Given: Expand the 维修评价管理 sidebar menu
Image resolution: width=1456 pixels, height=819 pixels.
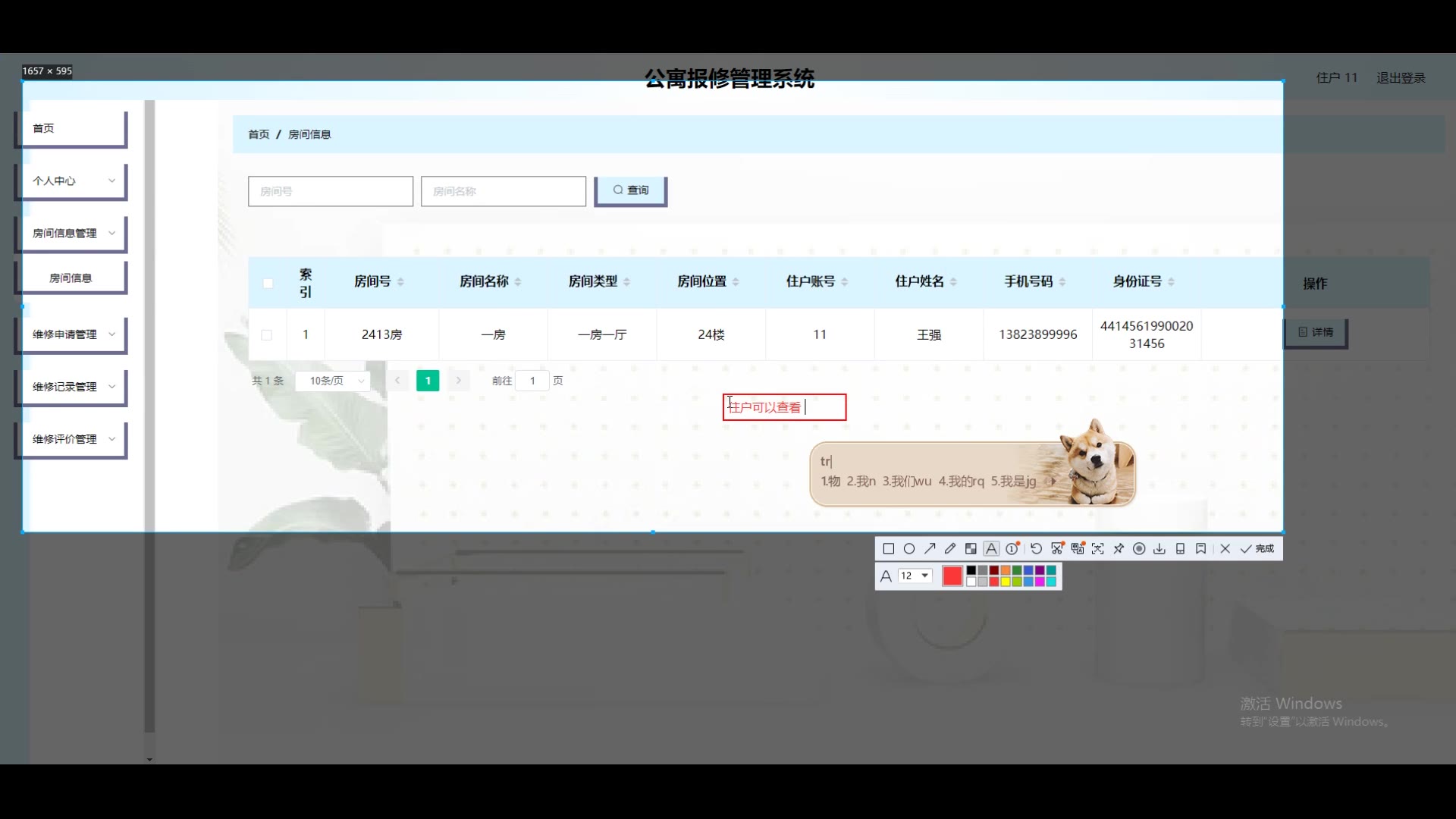Looking at the screenshot, I should [x=71, y=439].
